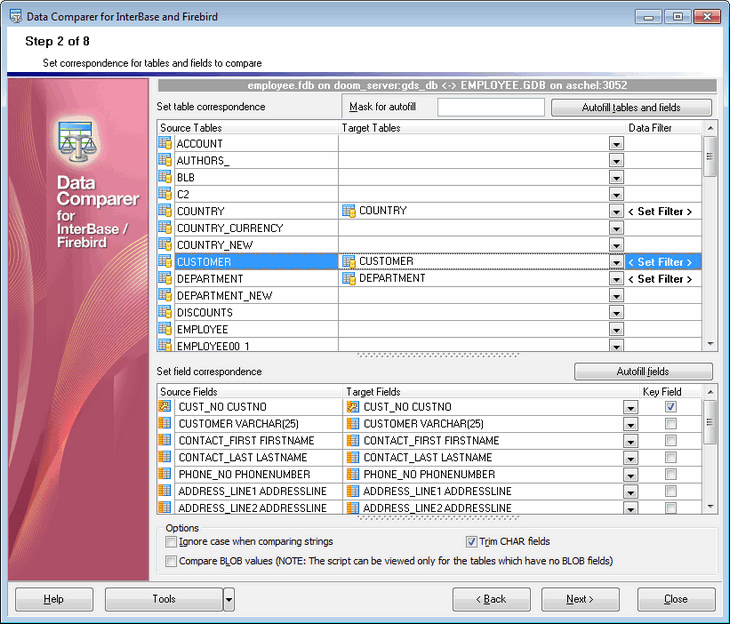This screenshot has width=730, height=624.
Task: Open target field dropdown for PHONE_NO PHONENUMBER
Action: (630, 475)
